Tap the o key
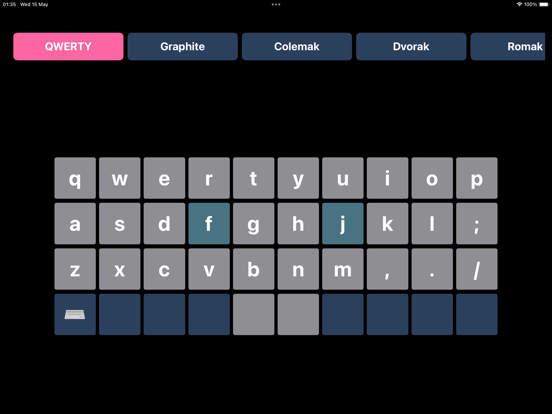Image resolution: width=552 pixels, height=414 pixels. pyautogui.click(x=432, y=178)
